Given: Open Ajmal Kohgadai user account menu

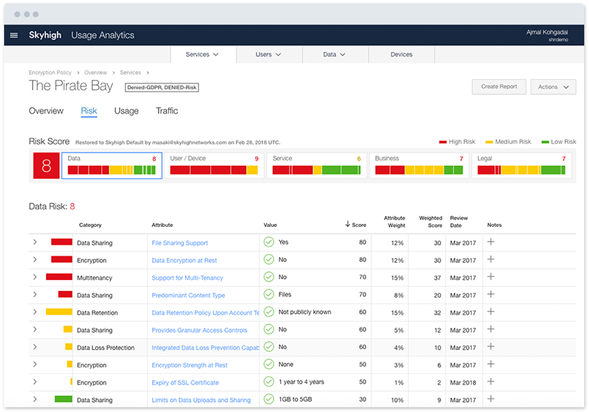Looking at the screenshot, I should (547, 35).
